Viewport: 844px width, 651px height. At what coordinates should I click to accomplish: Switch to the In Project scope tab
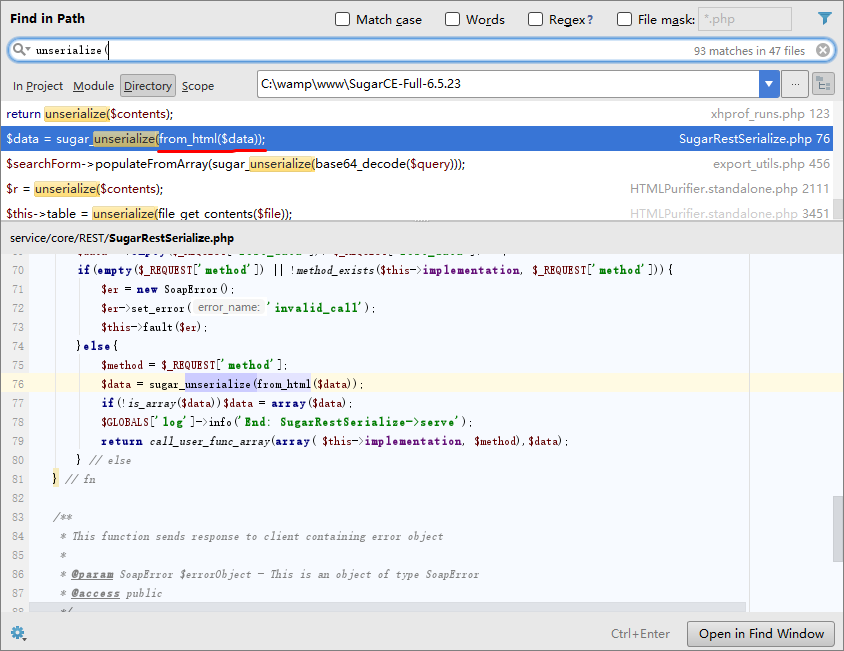(38, 86)
